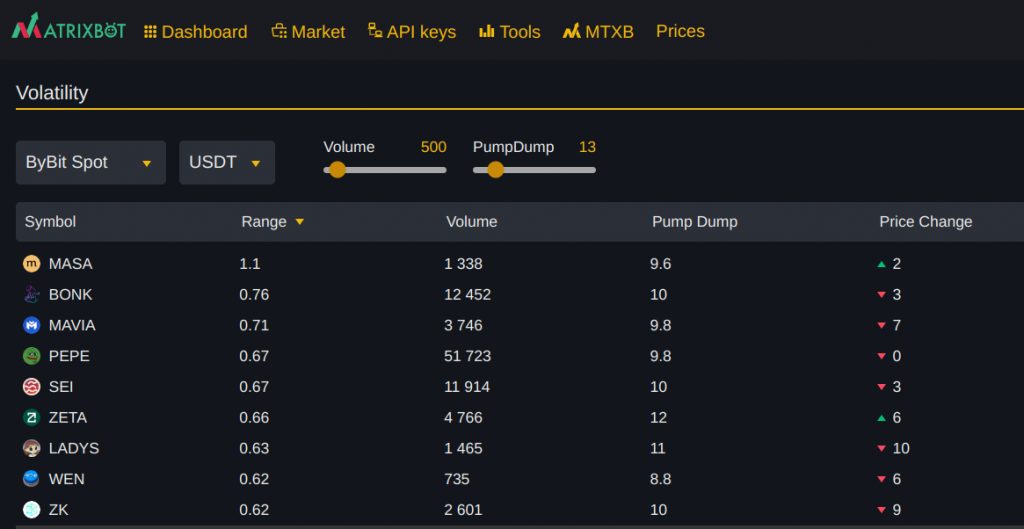Click BONK range value 0.76
The height and width of the screenshot is (529, 1024).
[x=254, y=295]
